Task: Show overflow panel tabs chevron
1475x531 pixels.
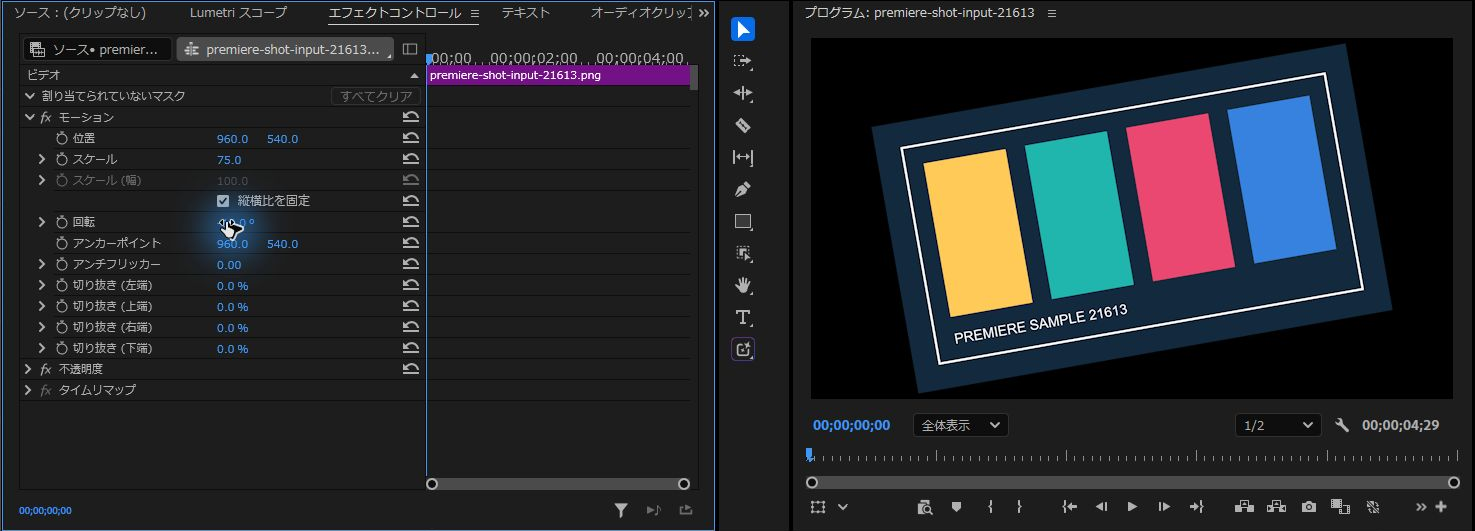Action: [703, 13]
